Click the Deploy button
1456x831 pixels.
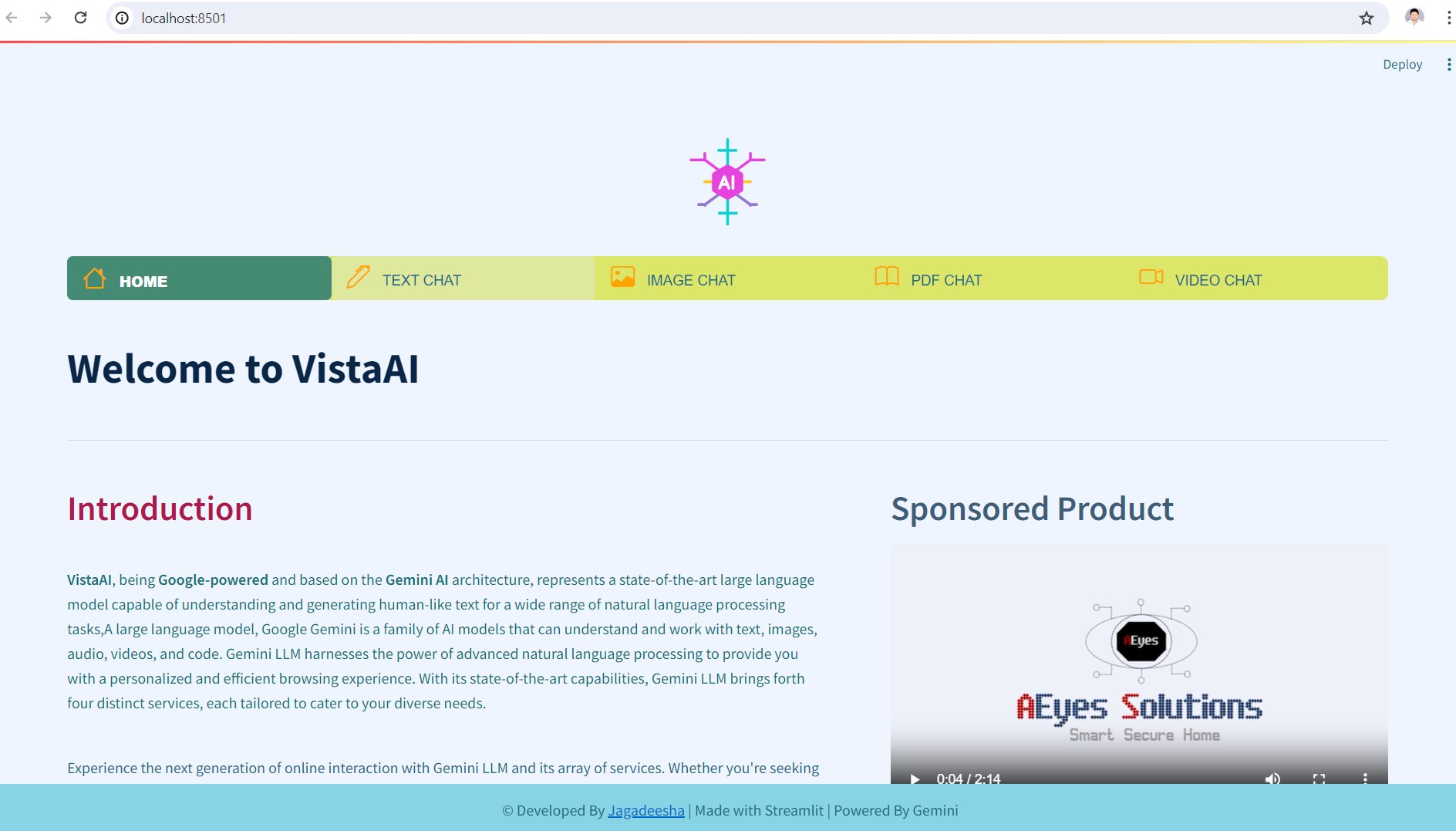coord(1402,65)
